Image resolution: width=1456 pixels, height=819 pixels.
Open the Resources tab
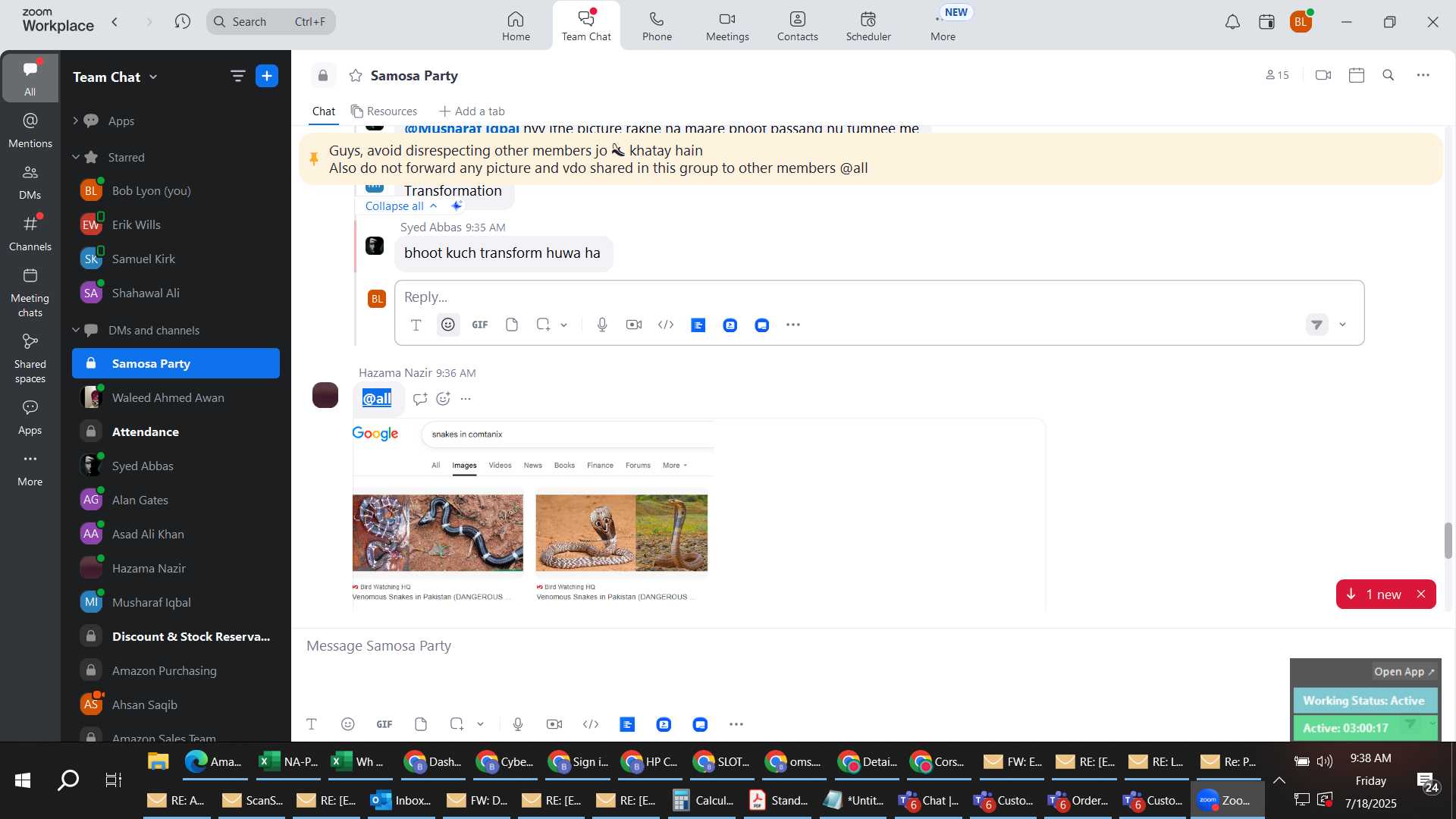pos(384,111)
